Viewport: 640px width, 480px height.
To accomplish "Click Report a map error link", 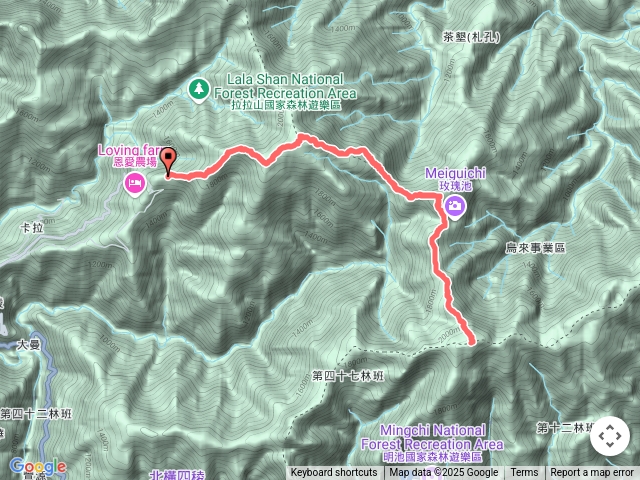I will click(591, 473).
